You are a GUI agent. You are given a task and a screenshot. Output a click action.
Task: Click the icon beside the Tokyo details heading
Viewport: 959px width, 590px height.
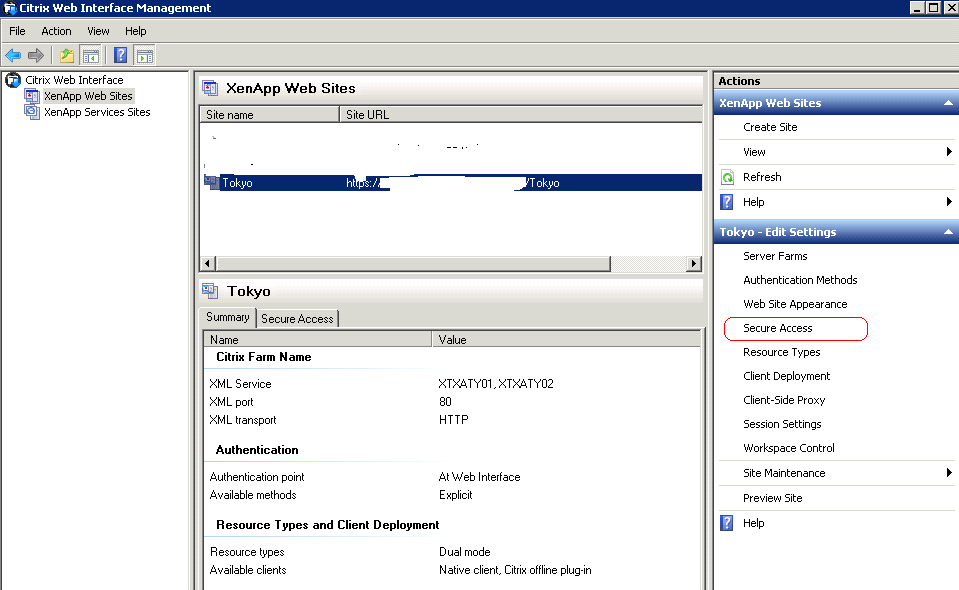click(210, 291)
